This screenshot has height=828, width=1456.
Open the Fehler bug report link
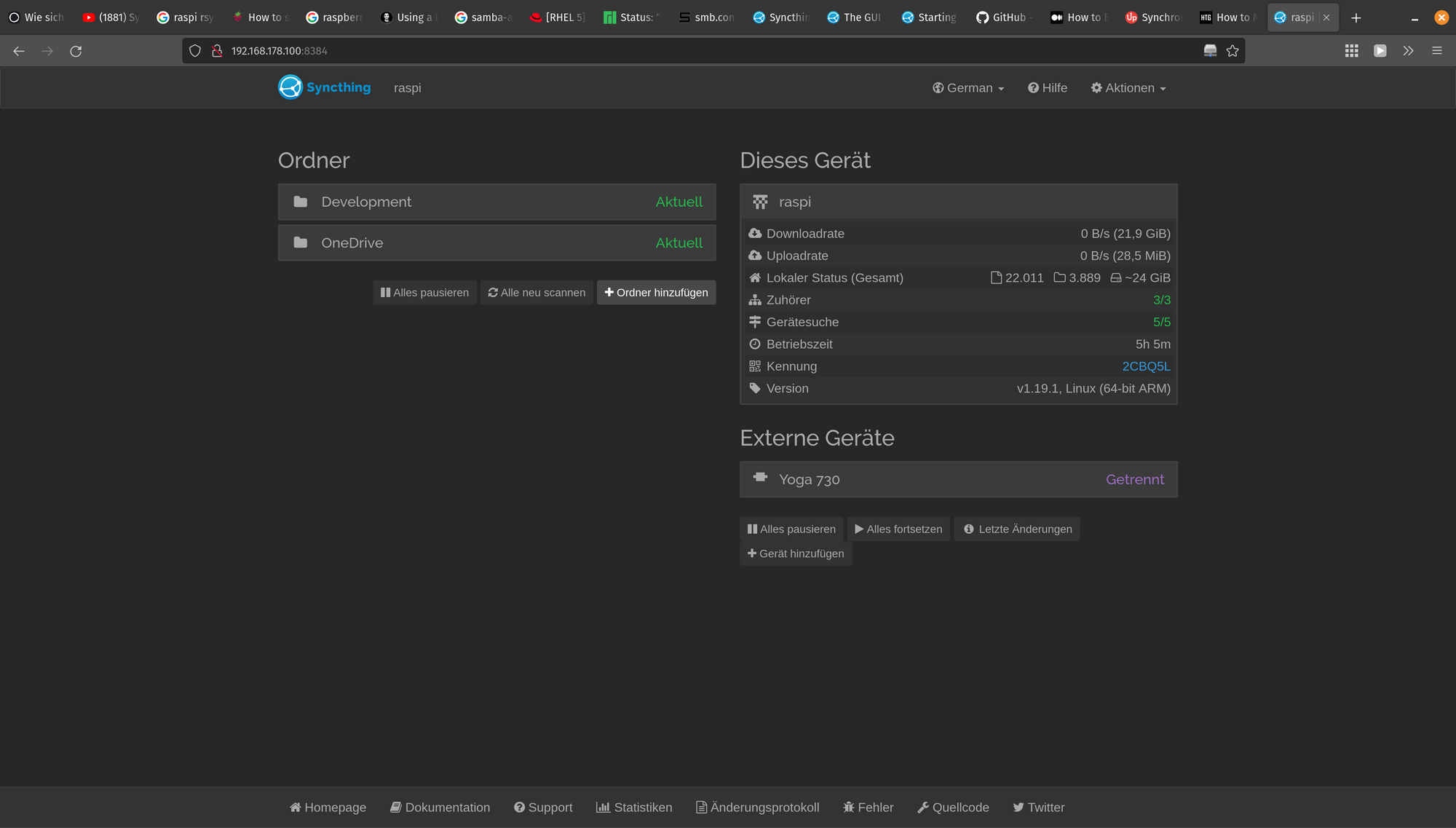tap(868, 808)
